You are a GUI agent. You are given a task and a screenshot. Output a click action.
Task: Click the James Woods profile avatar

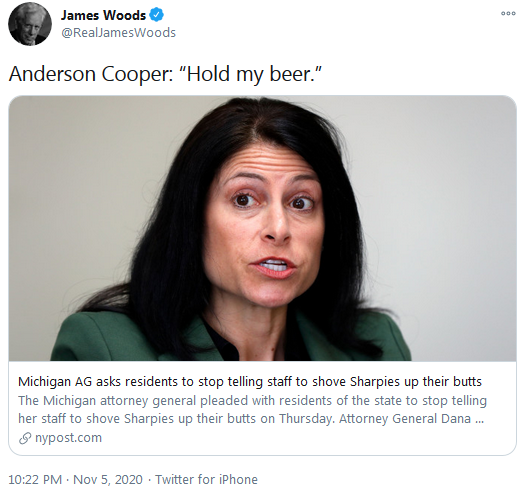pyautogui.click(x=30, y=25)
